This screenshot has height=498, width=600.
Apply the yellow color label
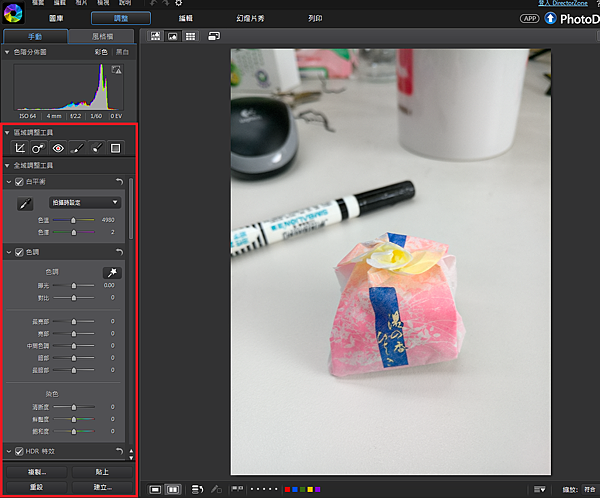(310, 489)
